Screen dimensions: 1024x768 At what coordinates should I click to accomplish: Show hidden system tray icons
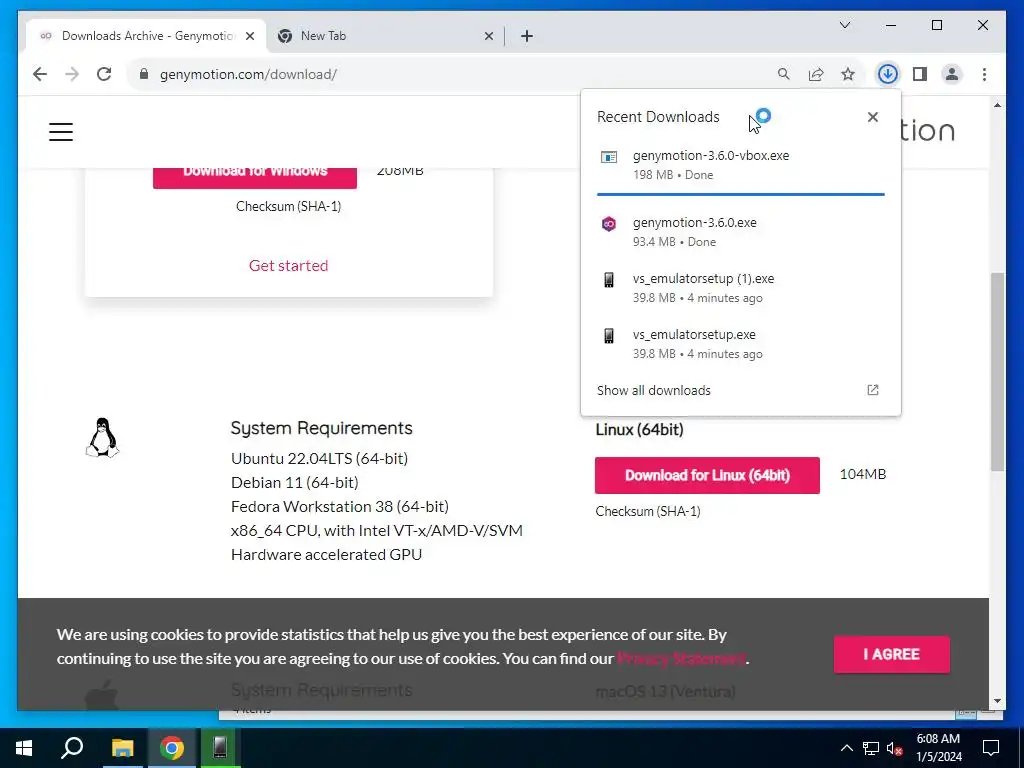(x=846, y=748)
